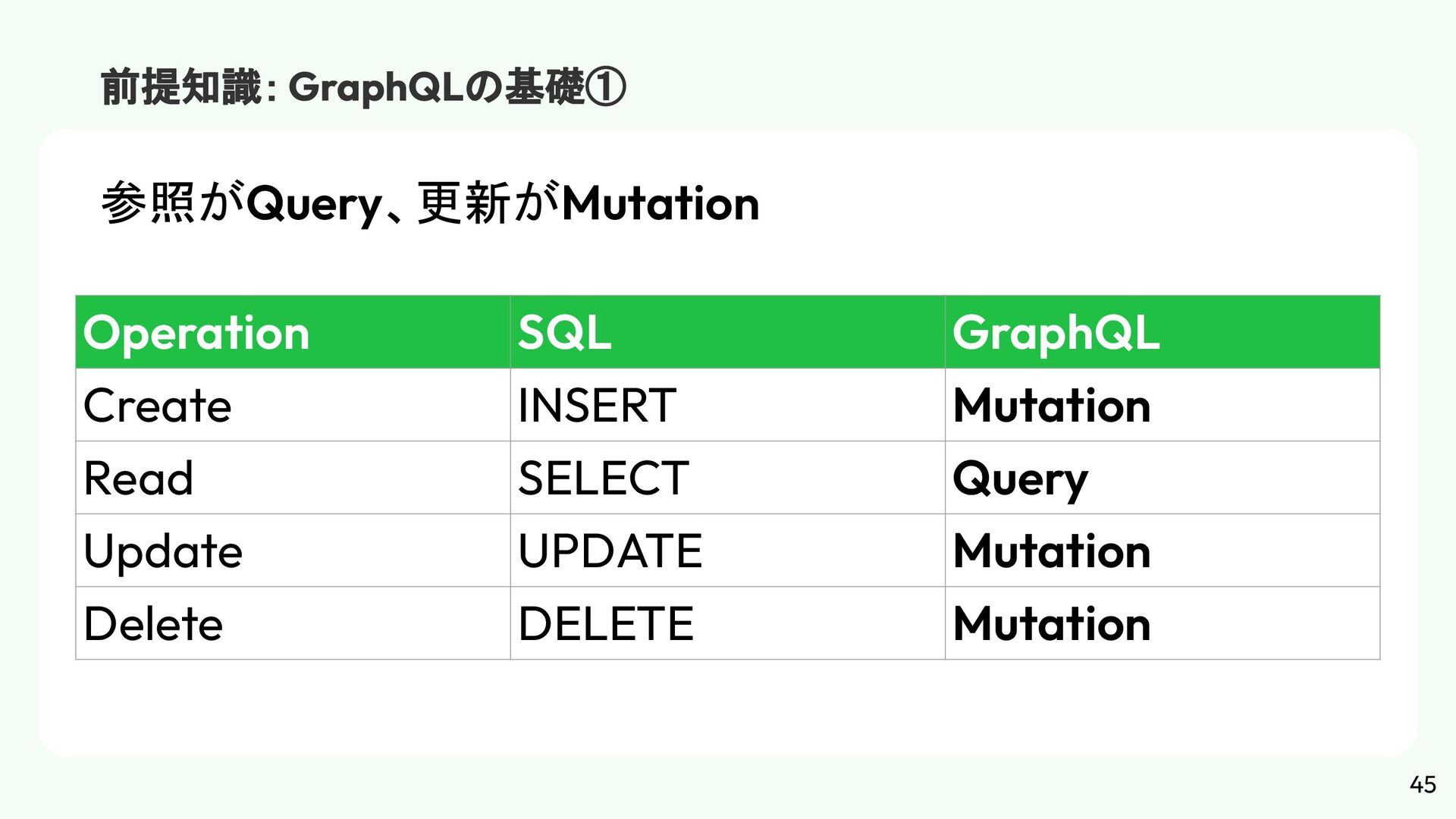Click the circled number ① in title
Viewport: 1456px width, 819px height.
607,89
